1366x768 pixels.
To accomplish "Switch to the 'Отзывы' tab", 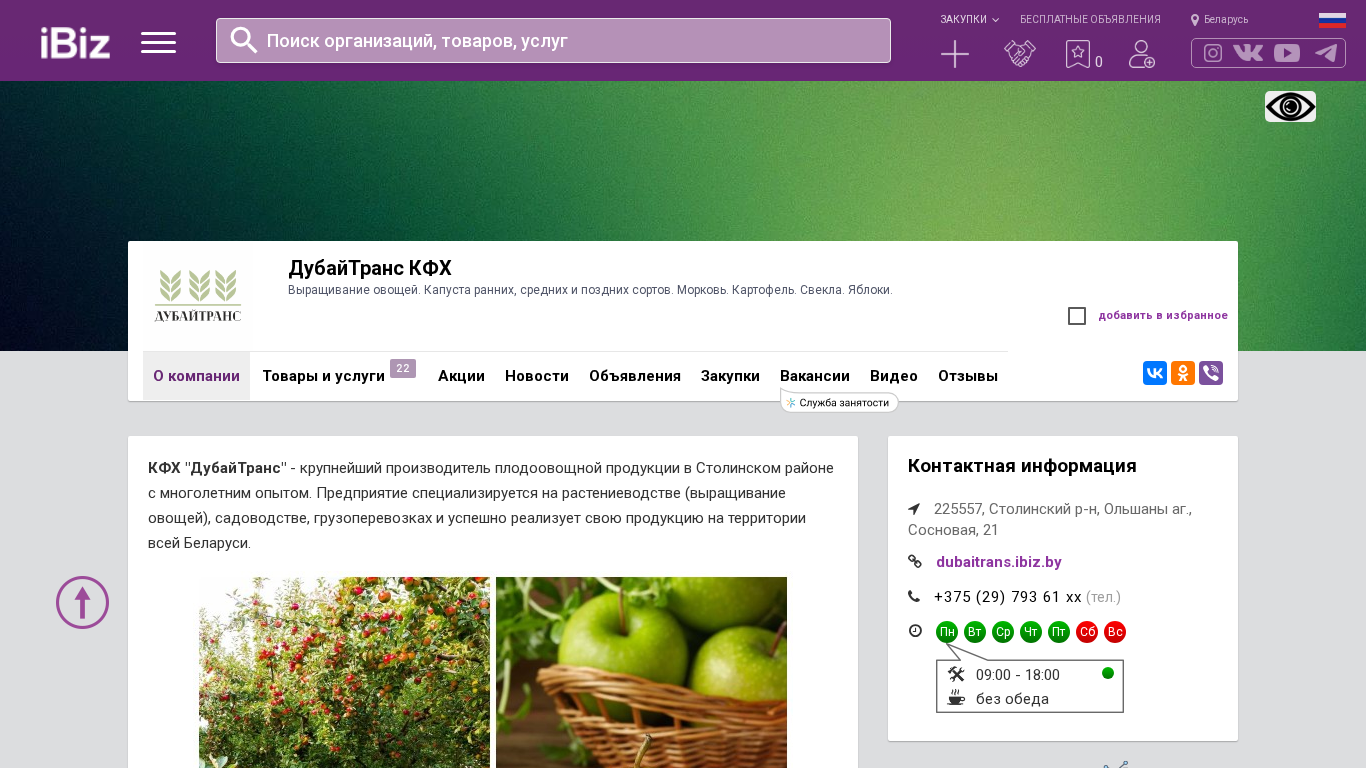I will click(x=968, y=376).
